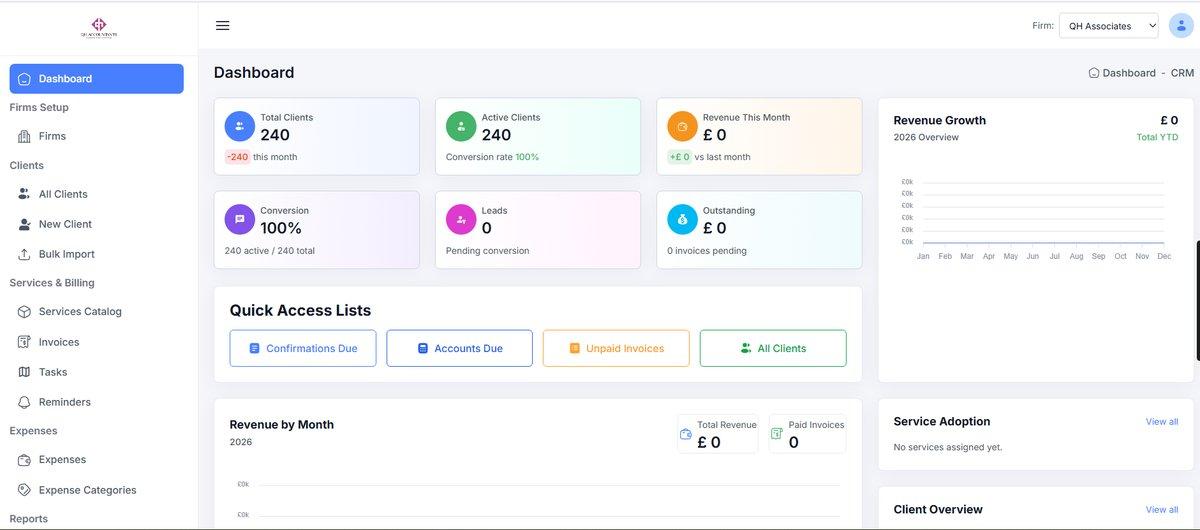This screenshot has height=530, width=1200.
Task: Click the Quick Access Lists heading
Action: (x=300, y=311)
